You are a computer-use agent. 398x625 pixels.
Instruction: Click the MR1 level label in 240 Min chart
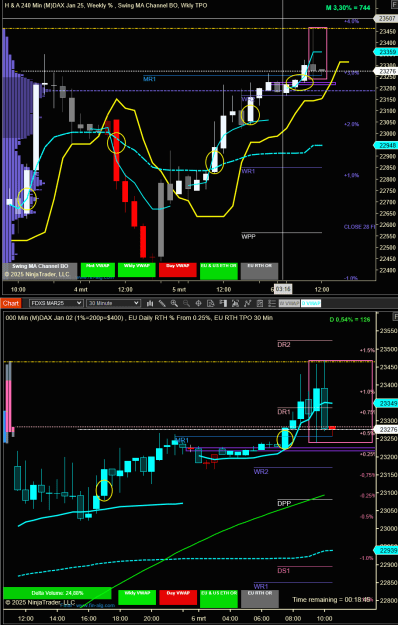[x=149, y=79]
